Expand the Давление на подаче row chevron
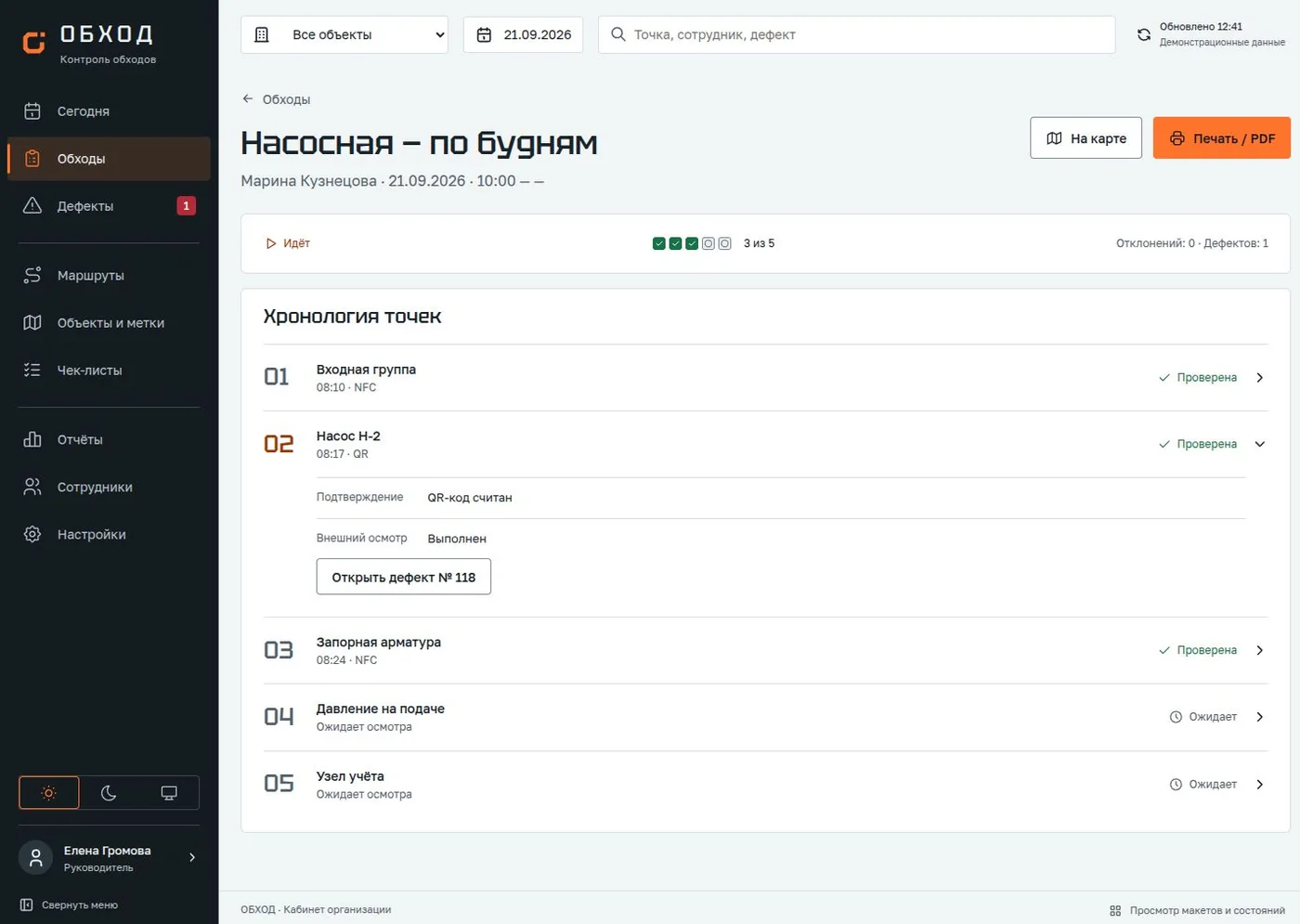Screen dimensions: 1300x924 tap(1260, 717)
